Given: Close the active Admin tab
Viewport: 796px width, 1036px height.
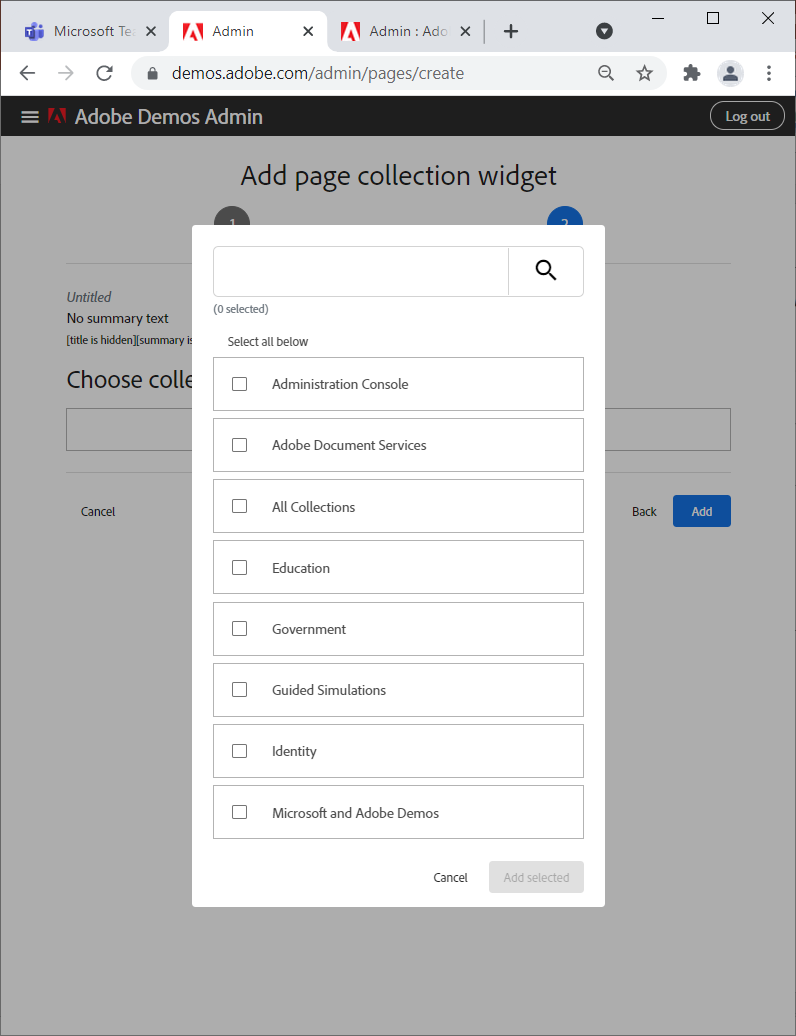Looking at the screenshot, I should pos(308,31).
